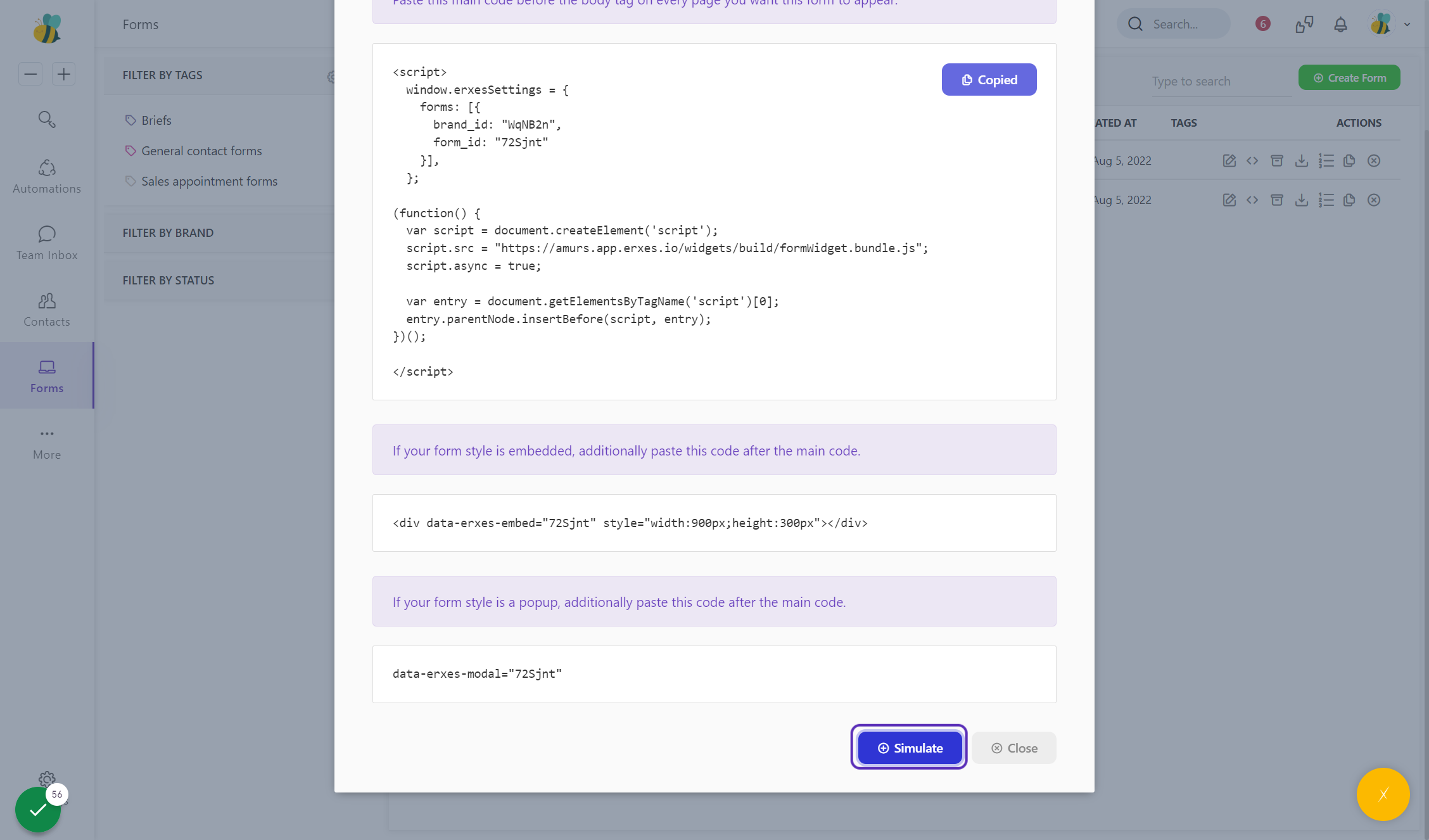Screen dimensions: 1429x840
Task: Open the Automations sidebar item
Action: pyautogui.click(x=47, y=176)
